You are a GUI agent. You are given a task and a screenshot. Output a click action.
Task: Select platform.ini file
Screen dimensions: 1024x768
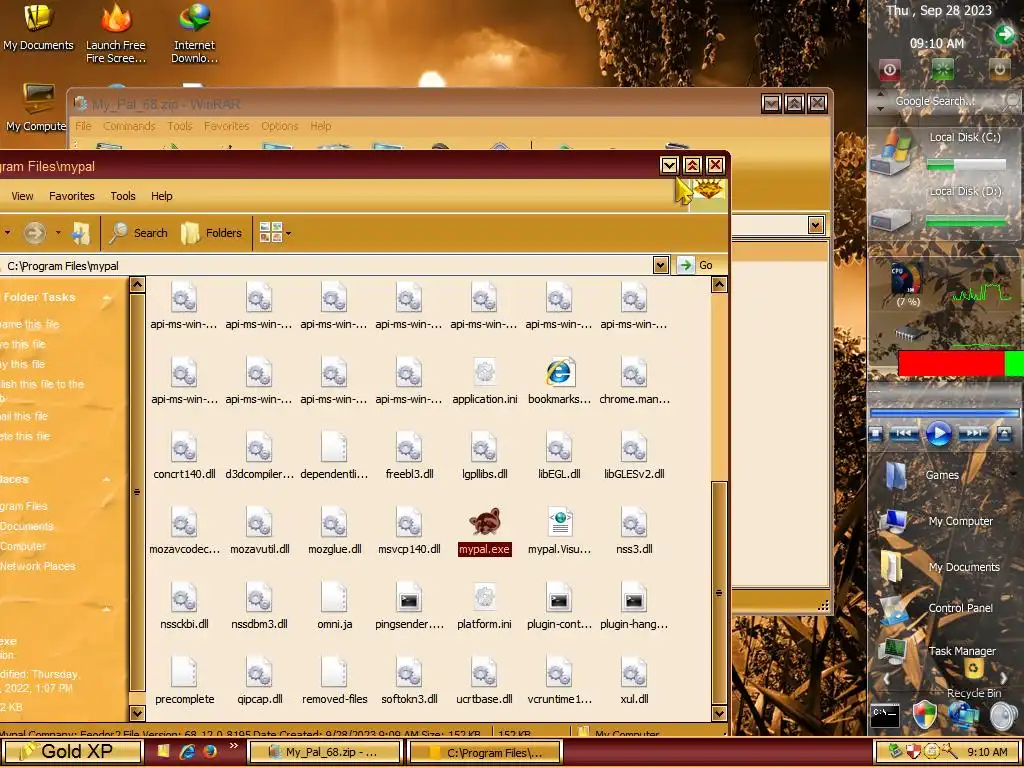point(484,607)
